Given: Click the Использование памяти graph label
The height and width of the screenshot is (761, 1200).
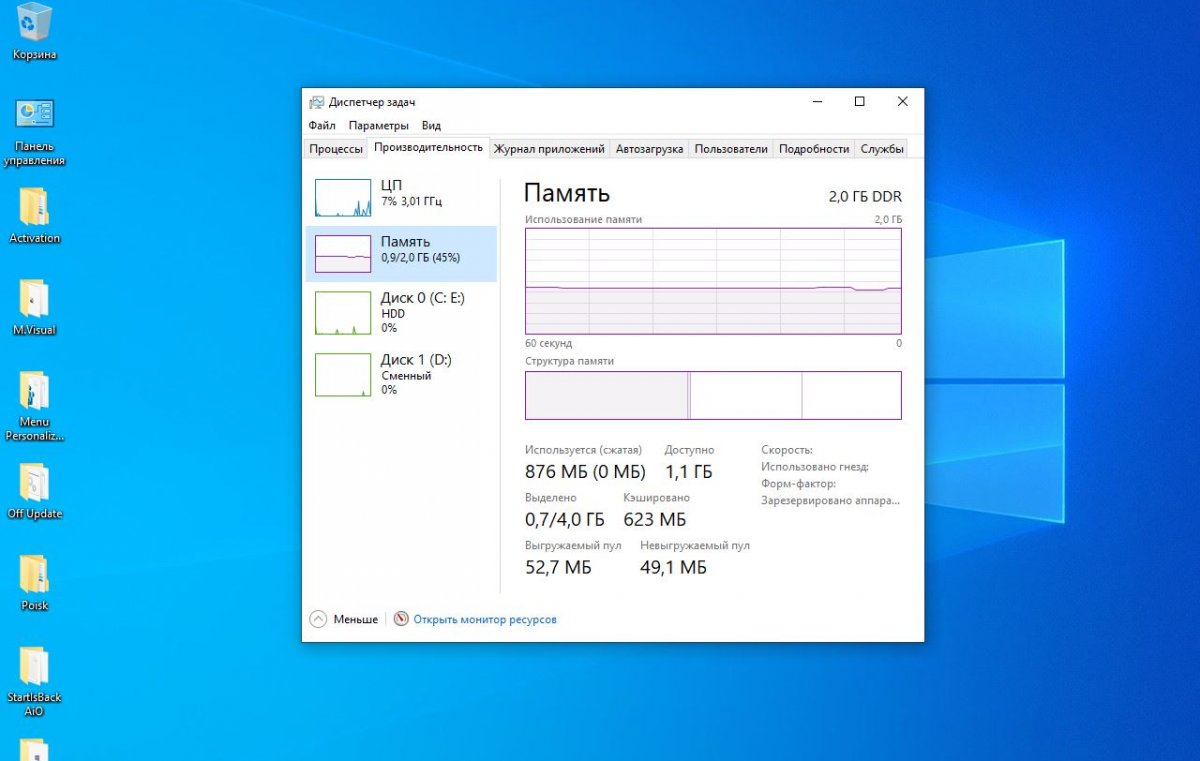Looking at the screenshot, I should (x=584, y=219).
